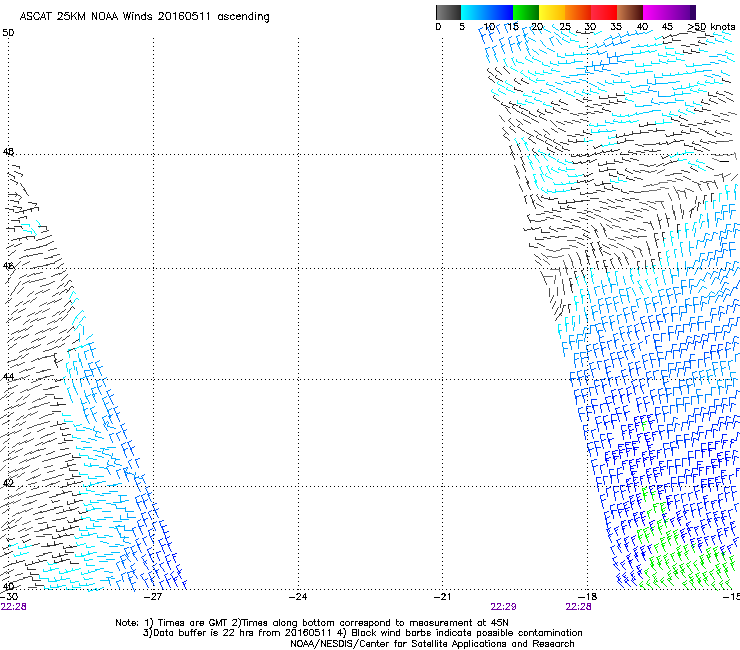This screenshot has width=740, height=650.
Task: Select the yellow 20-25 knots color bar segment
Action: 552,12
